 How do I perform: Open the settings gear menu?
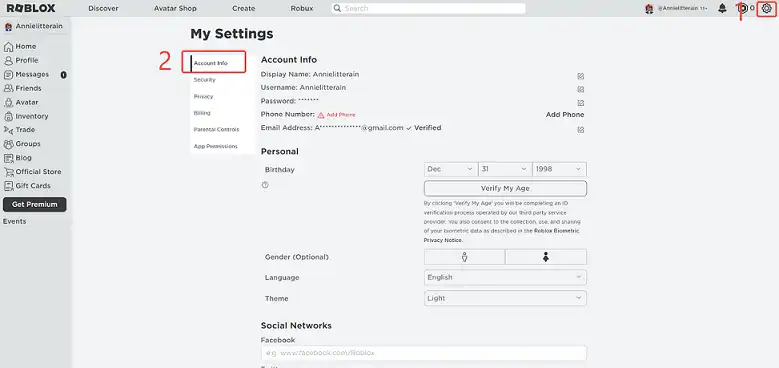pyautogui.click(x=766, y=8)
